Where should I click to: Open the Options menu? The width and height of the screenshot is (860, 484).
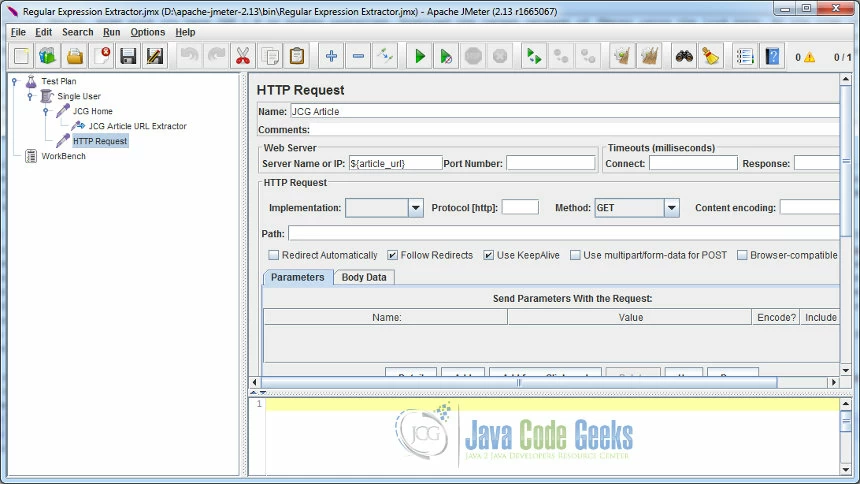(148, 32)
